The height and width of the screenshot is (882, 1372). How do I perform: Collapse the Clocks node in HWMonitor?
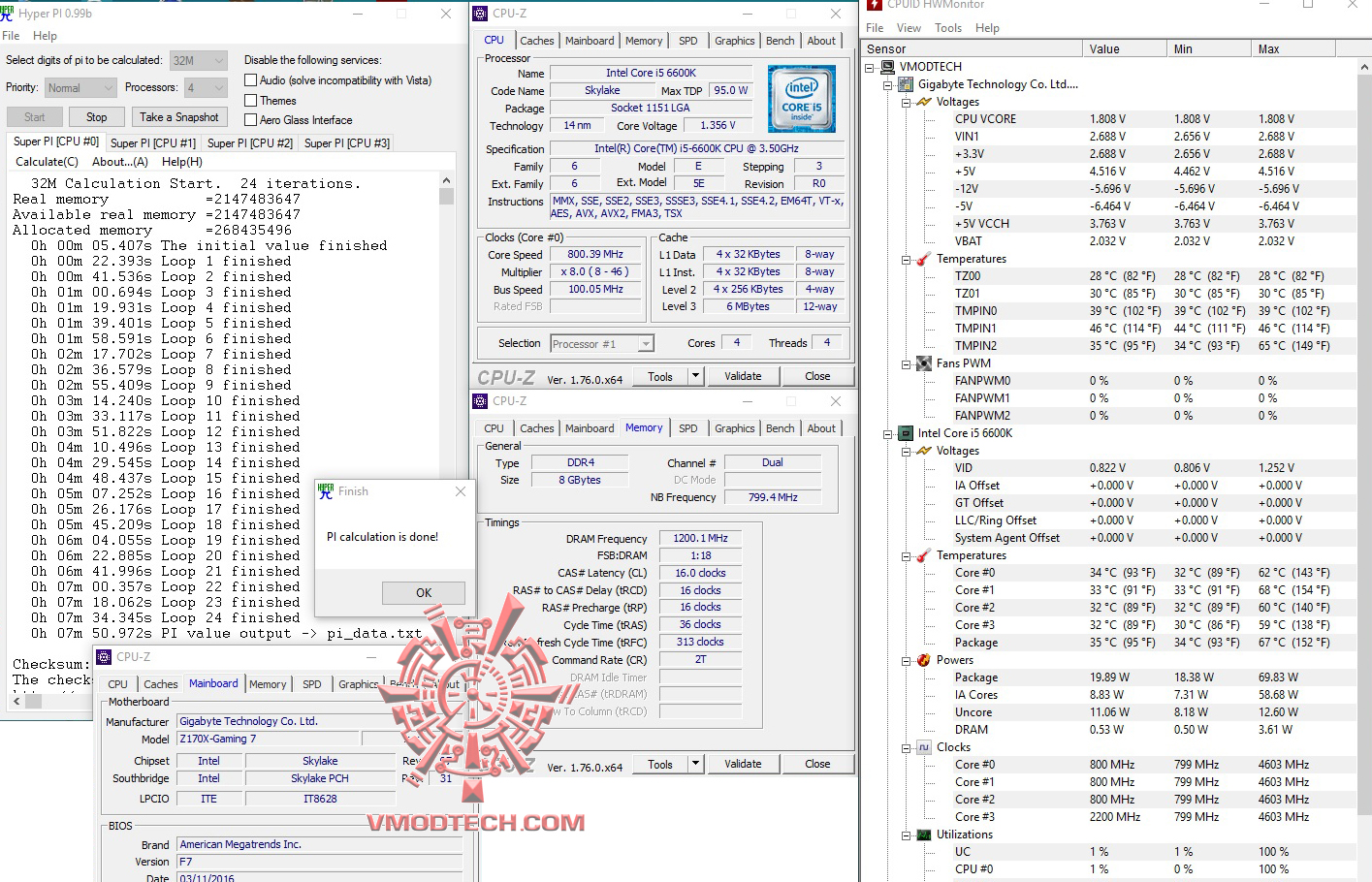(906, 747)
